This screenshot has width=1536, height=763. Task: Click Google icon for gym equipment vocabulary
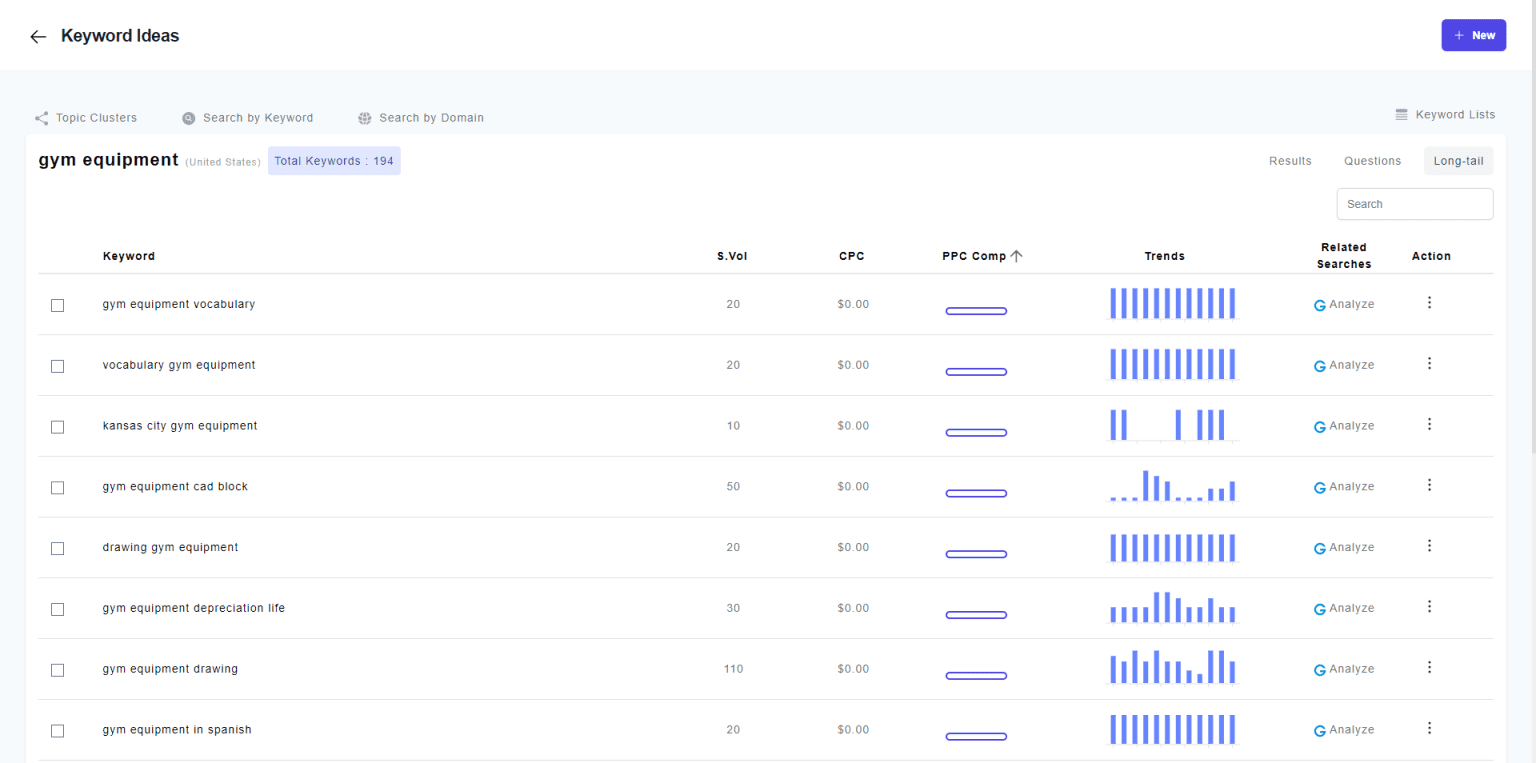tap(1320, 305)
